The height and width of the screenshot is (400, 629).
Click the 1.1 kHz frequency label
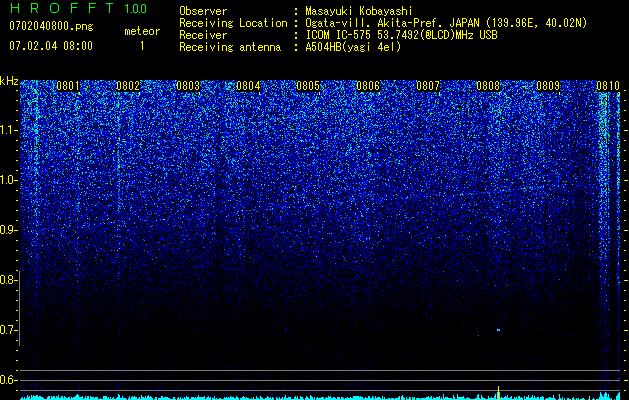(8, 130)
